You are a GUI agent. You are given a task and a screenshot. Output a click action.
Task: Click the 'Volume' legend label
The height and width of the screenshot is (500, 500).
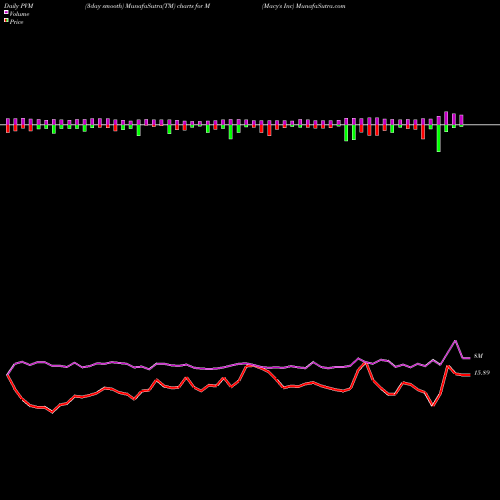19,14
